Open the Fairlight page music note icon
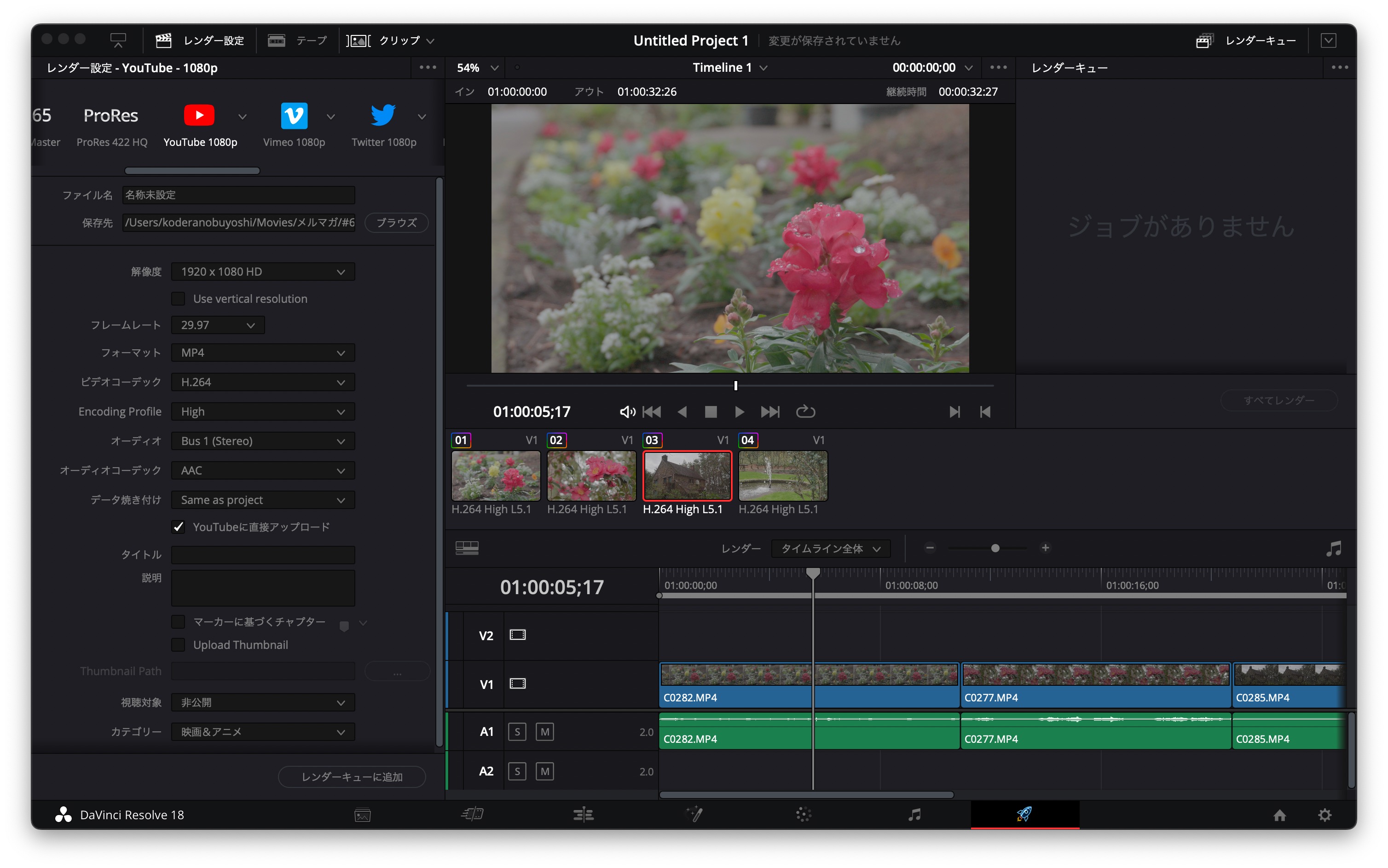Screen dimensions: 1388x868 tap(914, 814)
